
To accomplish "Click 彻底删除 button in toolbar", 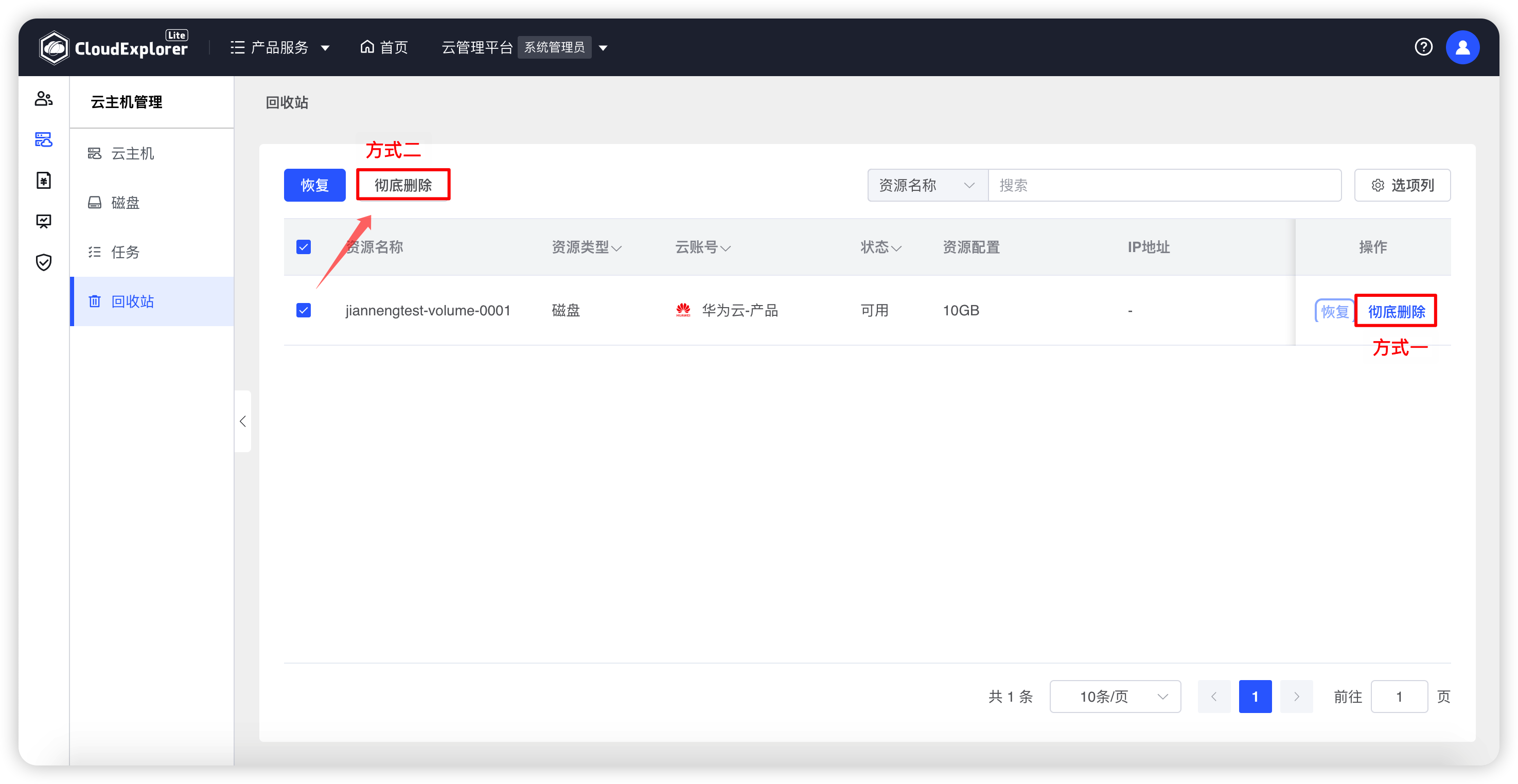I will (402, 185).
